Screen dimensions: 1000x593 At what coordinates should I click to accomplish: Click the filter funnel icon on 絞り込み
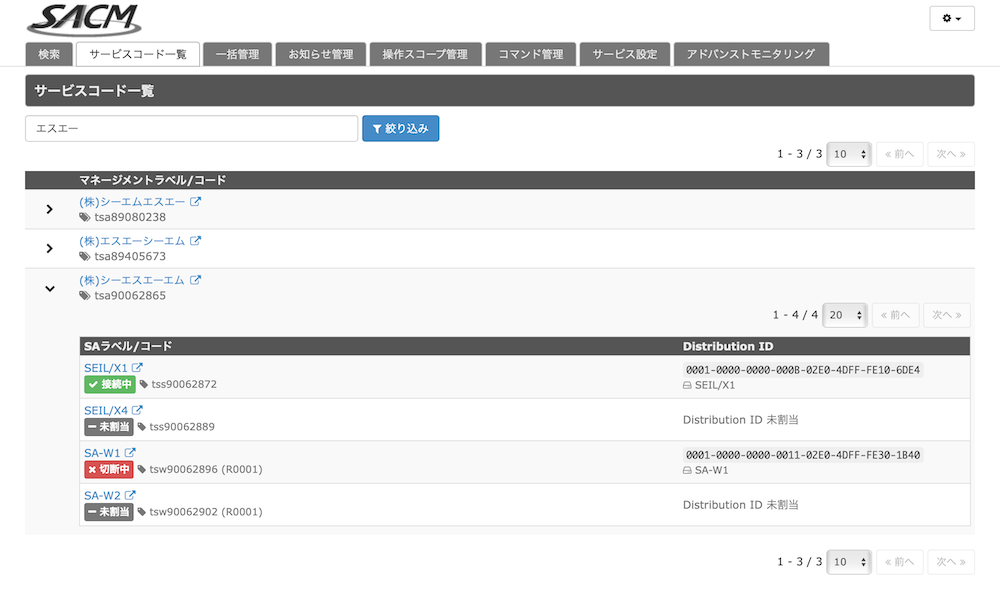coord(376,128)
